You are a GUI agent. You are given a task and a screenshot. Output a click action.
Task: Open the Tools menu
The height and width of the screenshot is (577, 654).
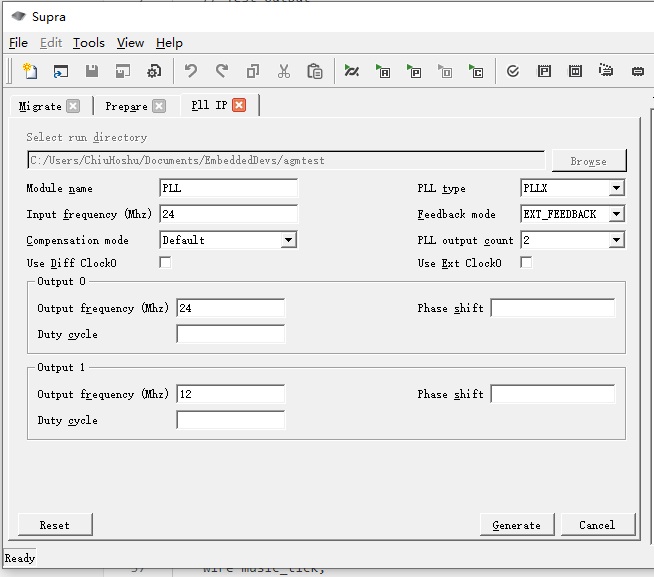pyautogui.click(x=89, y=43)
